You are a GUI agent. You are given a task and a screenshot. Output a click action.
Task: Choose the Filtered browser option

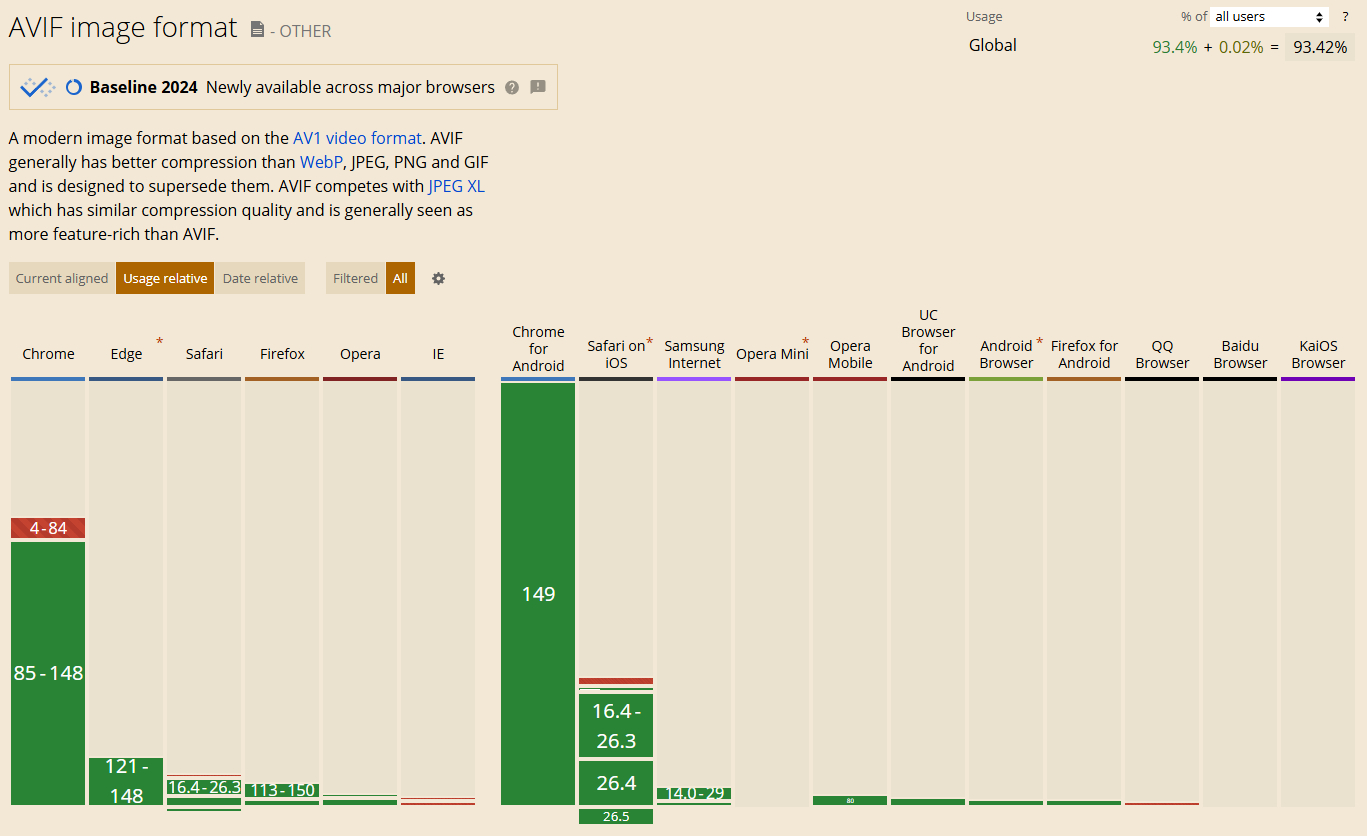click(x=355, y=278)
